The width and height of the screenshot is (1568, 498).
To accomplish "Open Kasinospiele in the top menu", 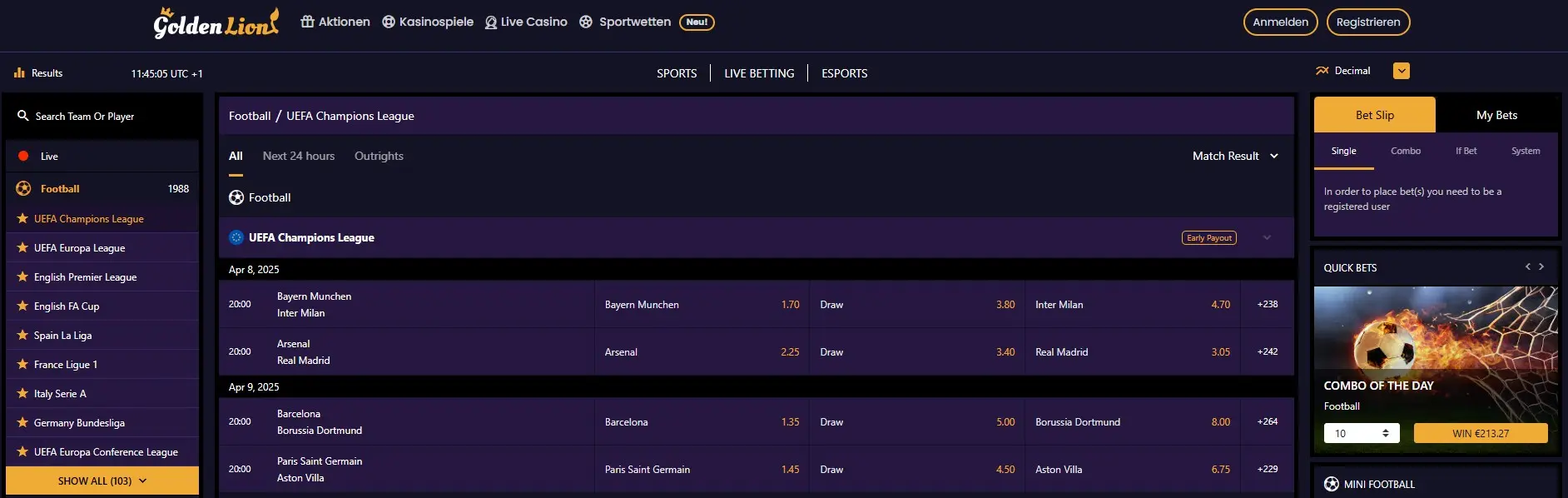I will [428, 22].
